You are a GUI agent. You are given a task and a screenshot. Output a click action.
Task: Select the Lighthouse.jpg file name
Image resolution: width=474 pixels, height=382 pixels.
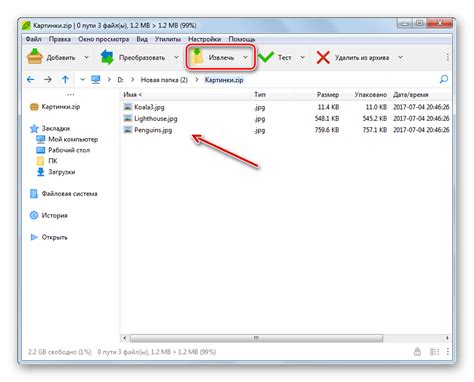(156, 118)
